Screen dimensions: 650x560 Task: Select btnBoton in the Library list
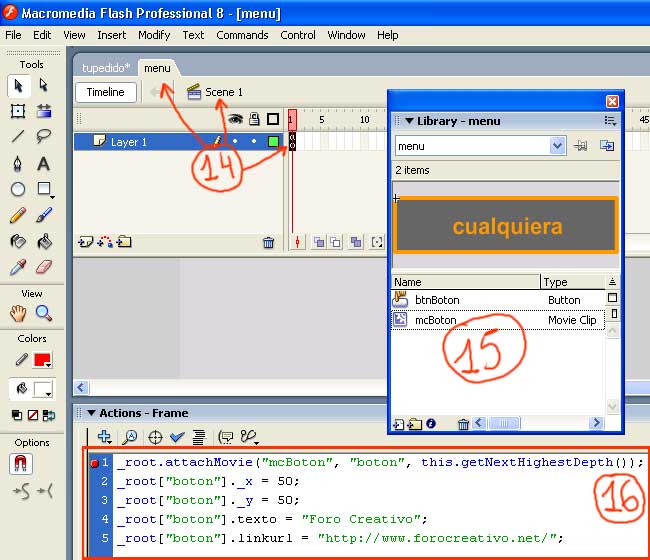click(497, 300)
